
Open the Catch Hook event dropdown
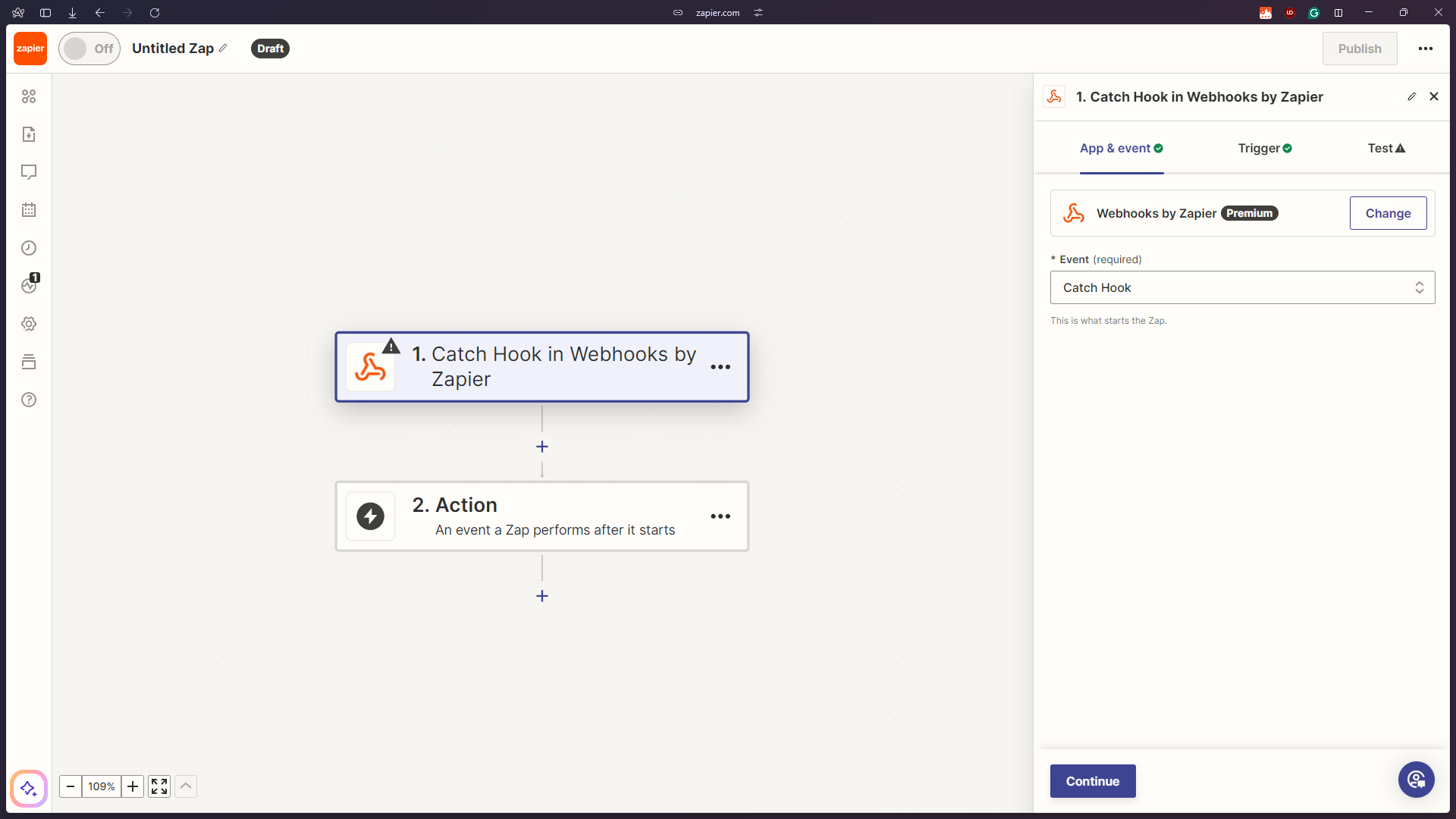1241,287
